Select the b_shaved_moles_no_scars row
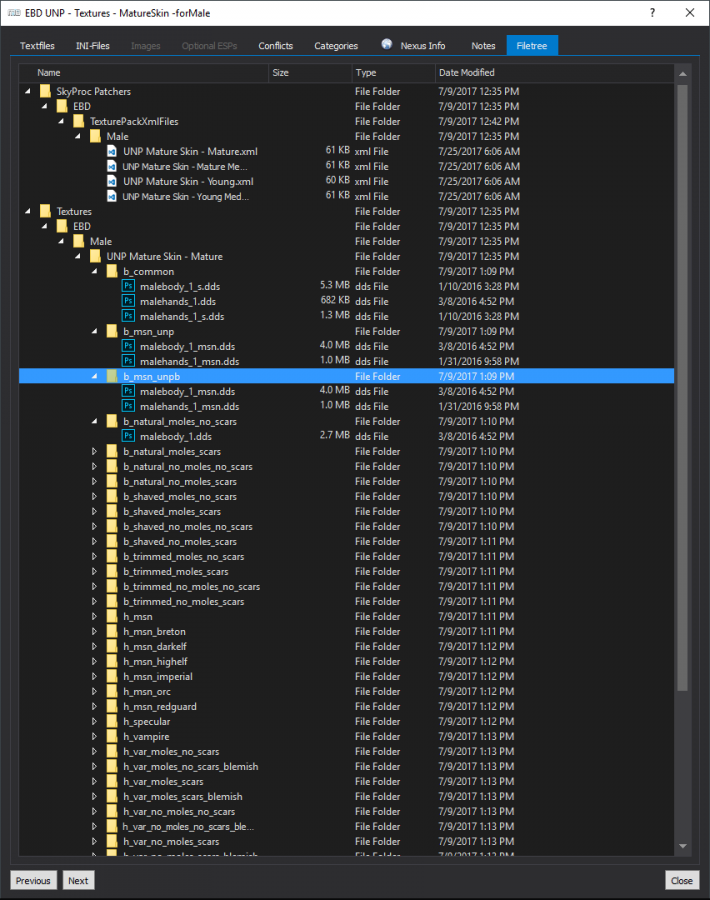The image size is (710, 900). point(347,496)
